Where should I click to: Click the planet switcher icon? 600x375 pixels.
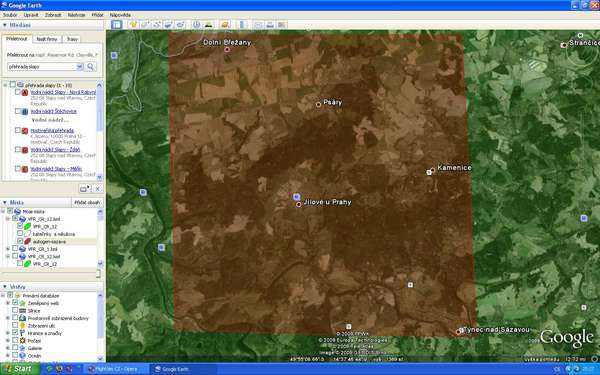[225, 24]
